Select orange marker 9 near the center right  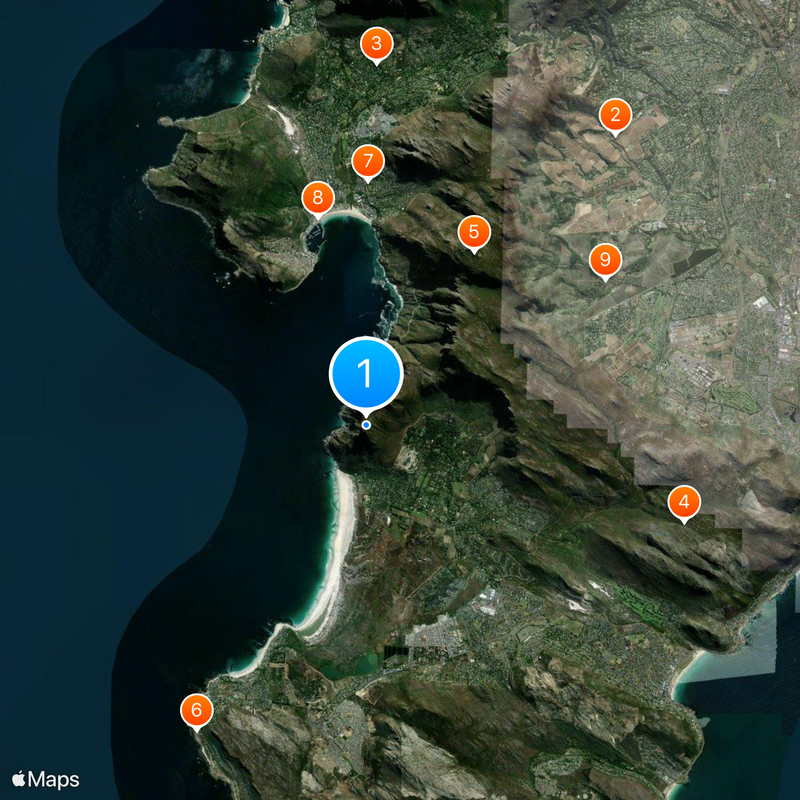coord(604,258)
